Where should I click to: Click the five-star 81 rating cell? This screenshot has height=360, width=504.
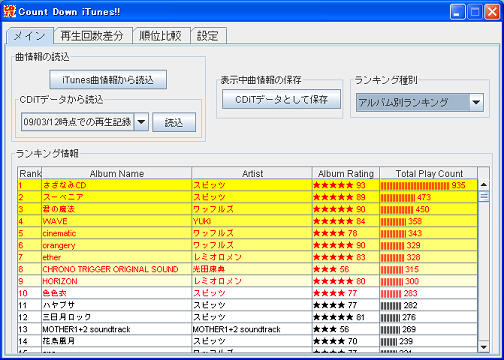[346, 317]
